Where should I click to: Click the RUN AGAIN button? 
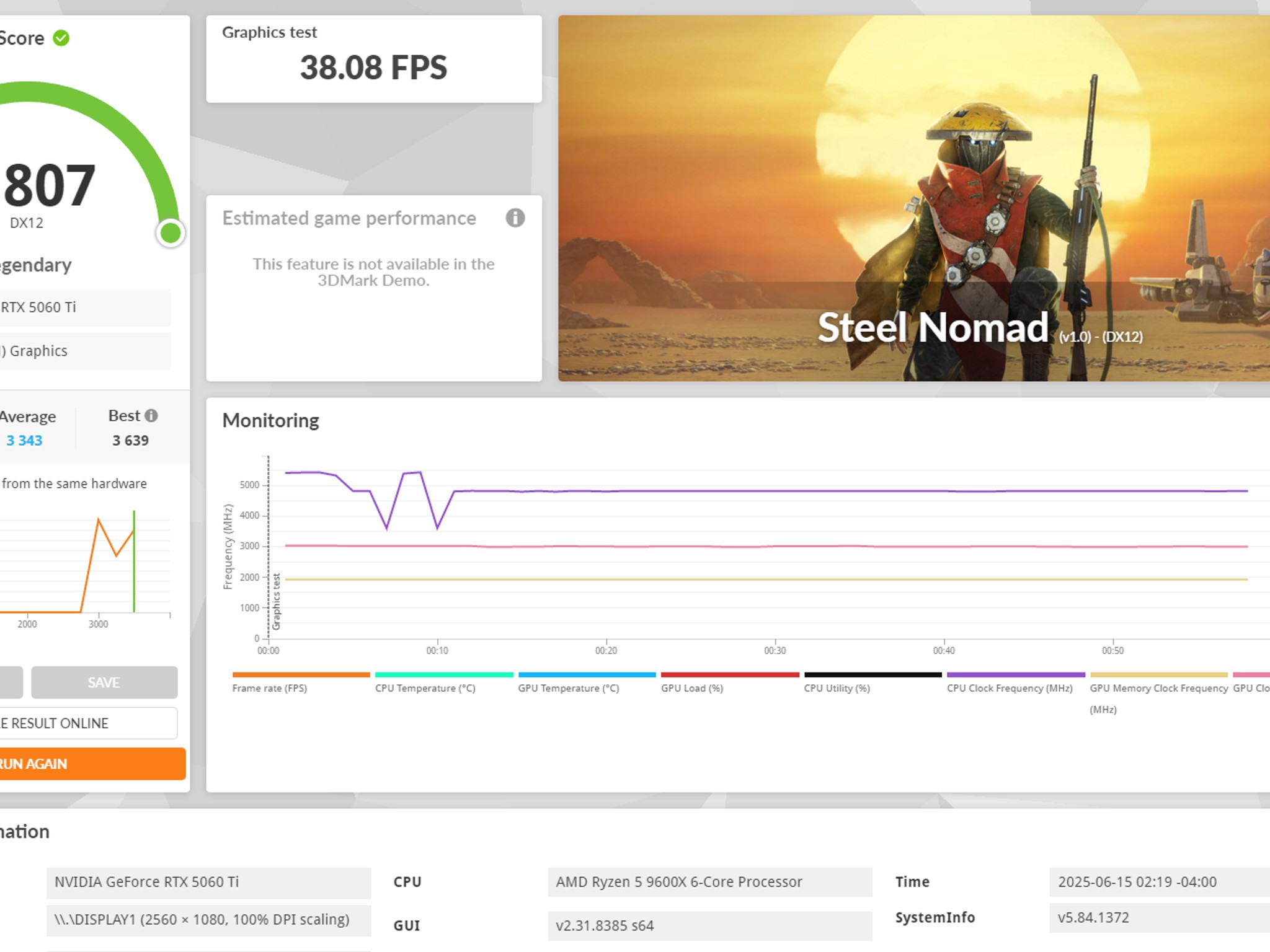point(92,764)
